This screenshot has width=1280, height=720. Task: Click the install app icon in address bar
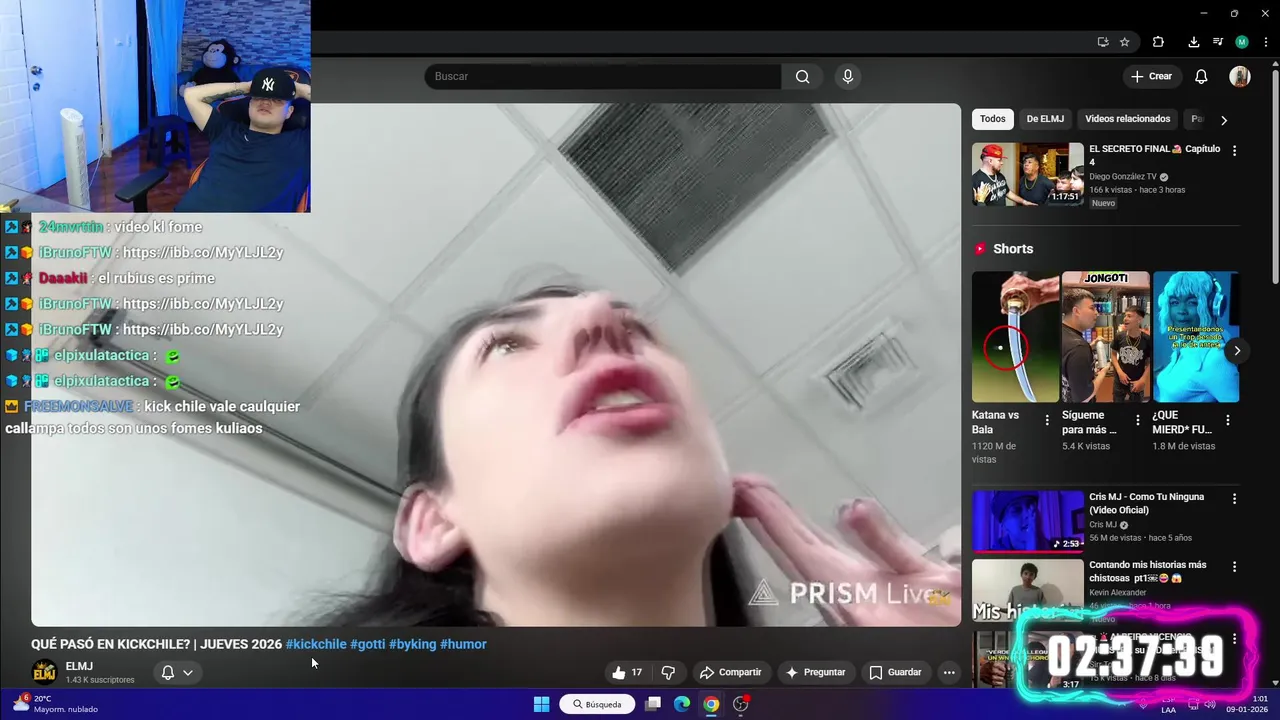1102,42
